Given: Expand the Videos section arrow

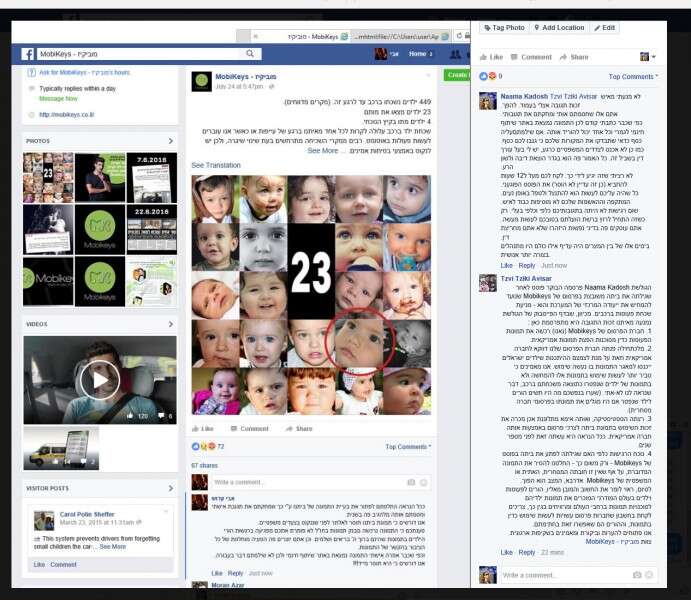Looking at the screenshot, I should tap(172, 325).
